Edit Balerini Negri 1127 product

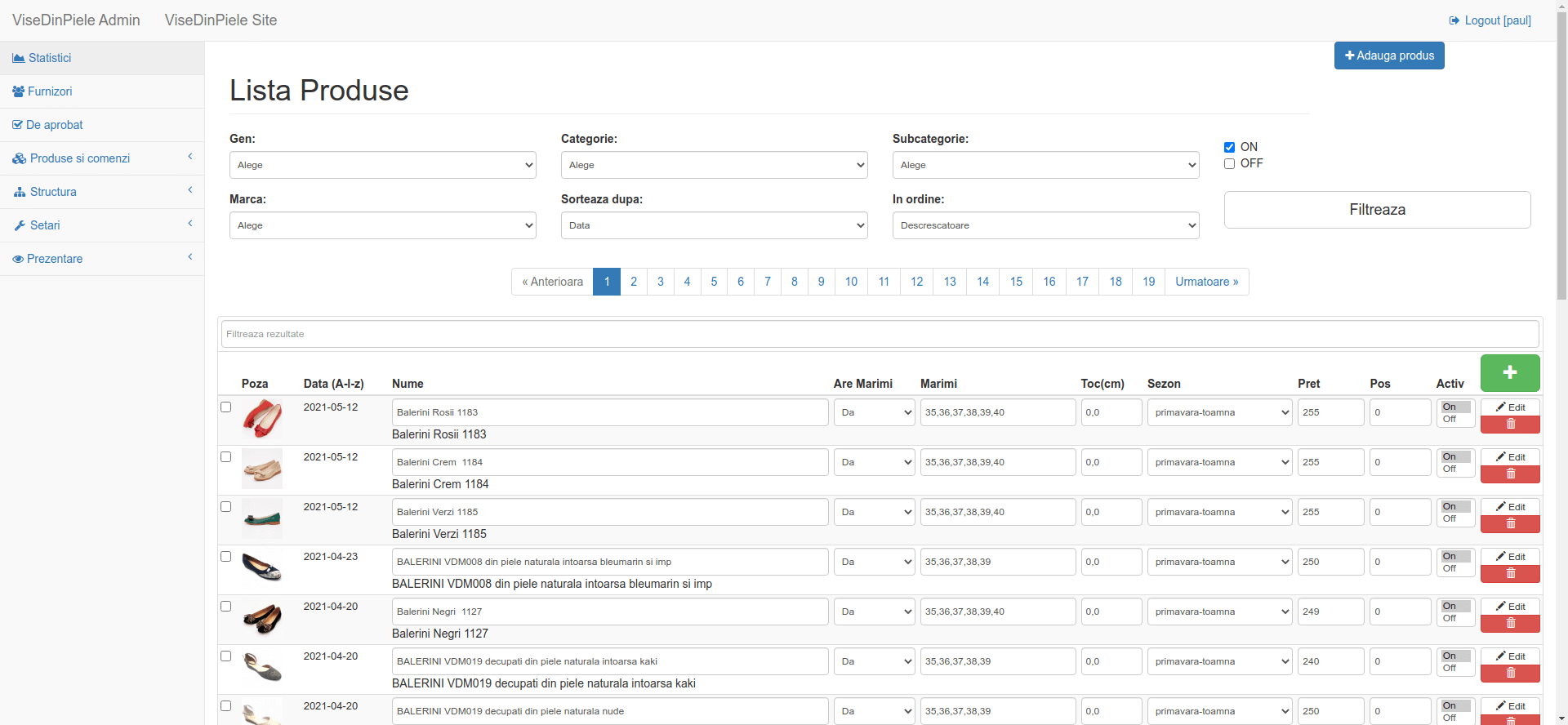coord(1510,607)
